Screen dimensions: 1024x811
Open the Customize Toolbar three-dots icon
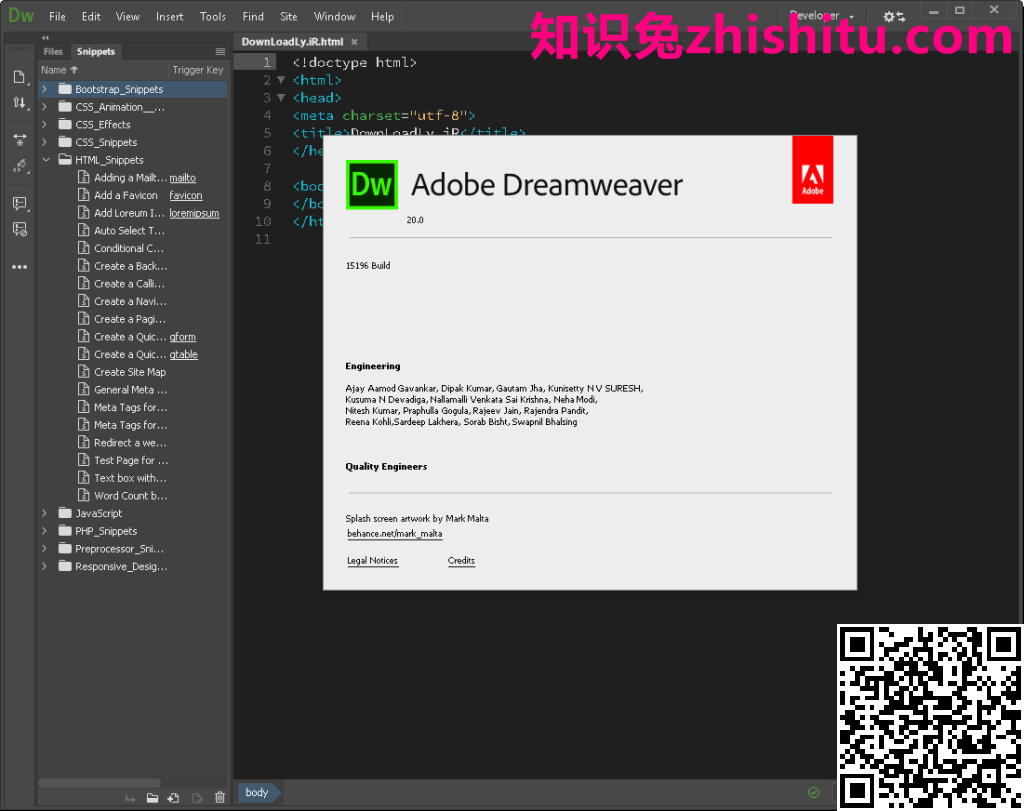pos(20,266)
